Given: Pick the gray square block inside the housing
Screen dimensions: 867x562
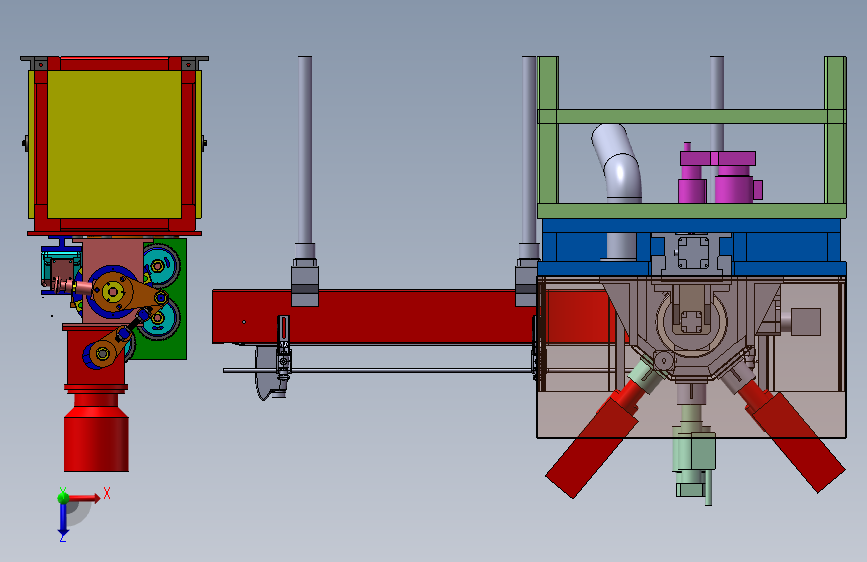Looking at the screenshot, I should (806, 322).
